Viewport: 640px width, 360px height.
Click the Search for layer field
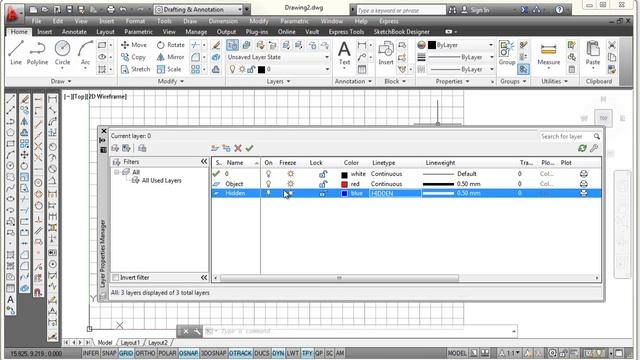click(x=566, y=136)
